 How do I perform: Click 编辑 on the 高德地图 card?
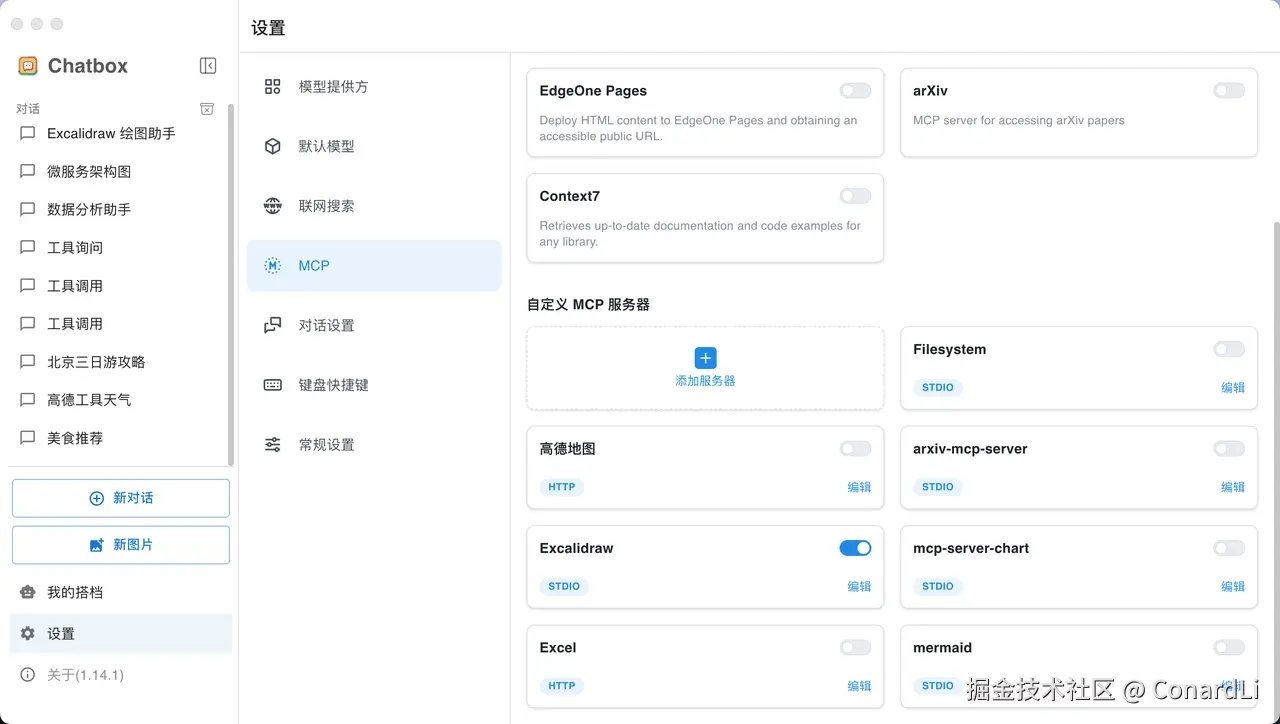click(x=859, y=487)
